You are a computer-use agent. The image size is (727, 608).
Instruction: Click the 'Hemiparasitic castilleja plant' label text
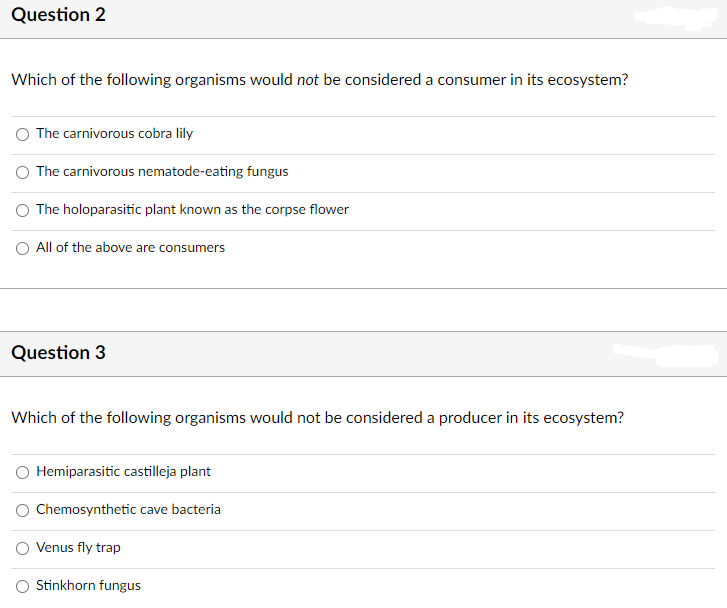coord(123,471)
